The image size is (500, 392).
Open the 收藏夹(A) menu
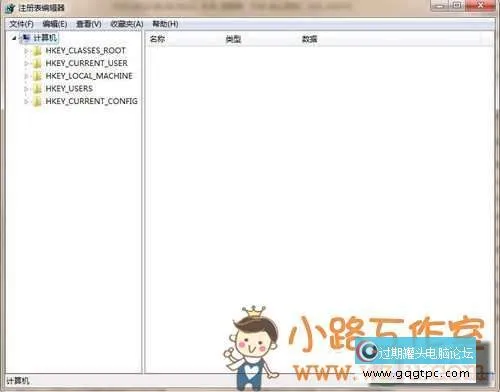coord(127,24)
